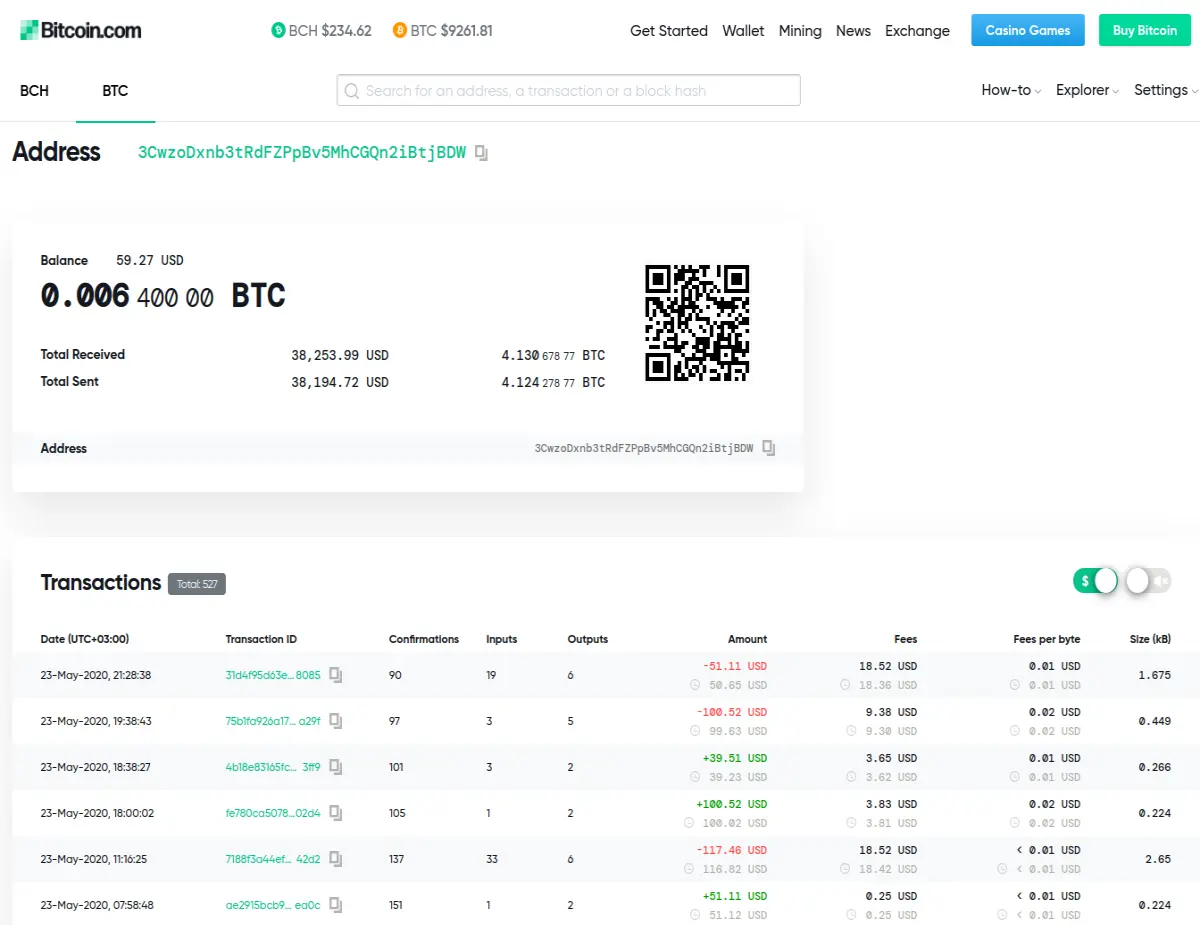Click the Date (UTC+03:00) column header
The width and height of the screenshot is (1200, 925).
[85, 639]
